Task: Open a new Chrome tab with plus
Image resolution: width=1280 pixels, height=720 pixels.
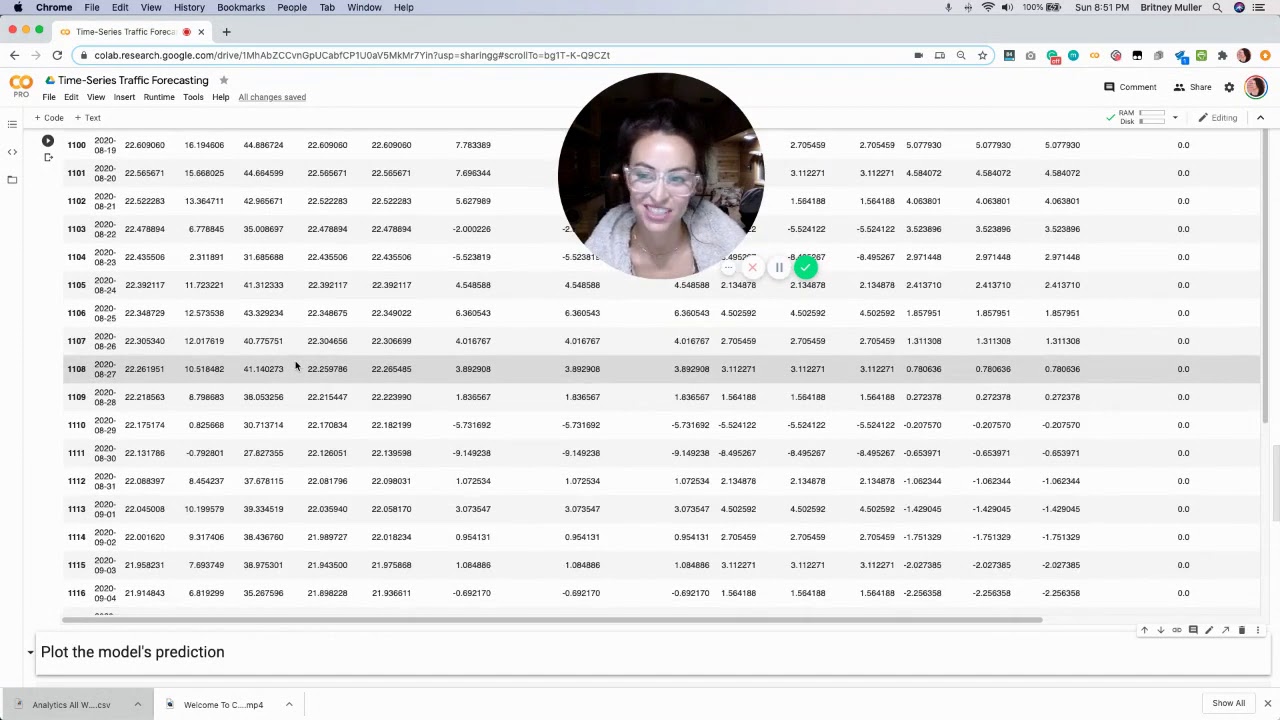Action: point(226,31)
